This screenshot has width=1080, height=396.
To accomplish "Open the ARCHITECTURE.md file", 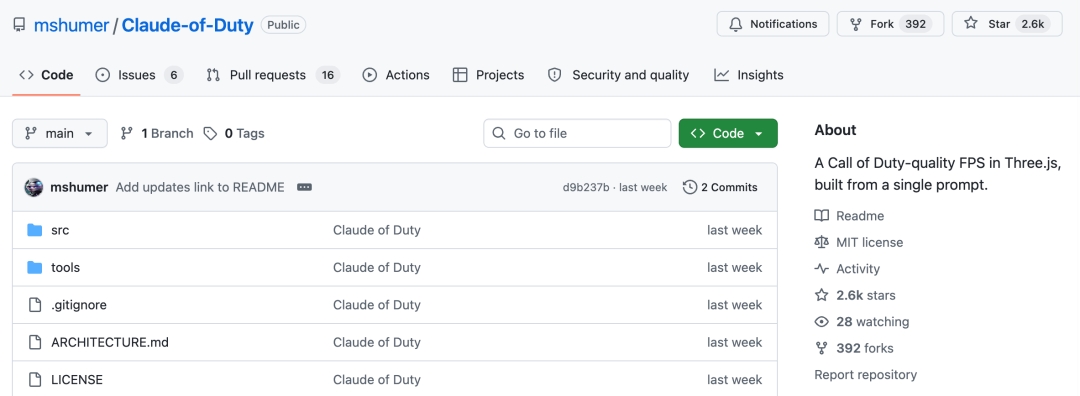I will coord(110,342).
